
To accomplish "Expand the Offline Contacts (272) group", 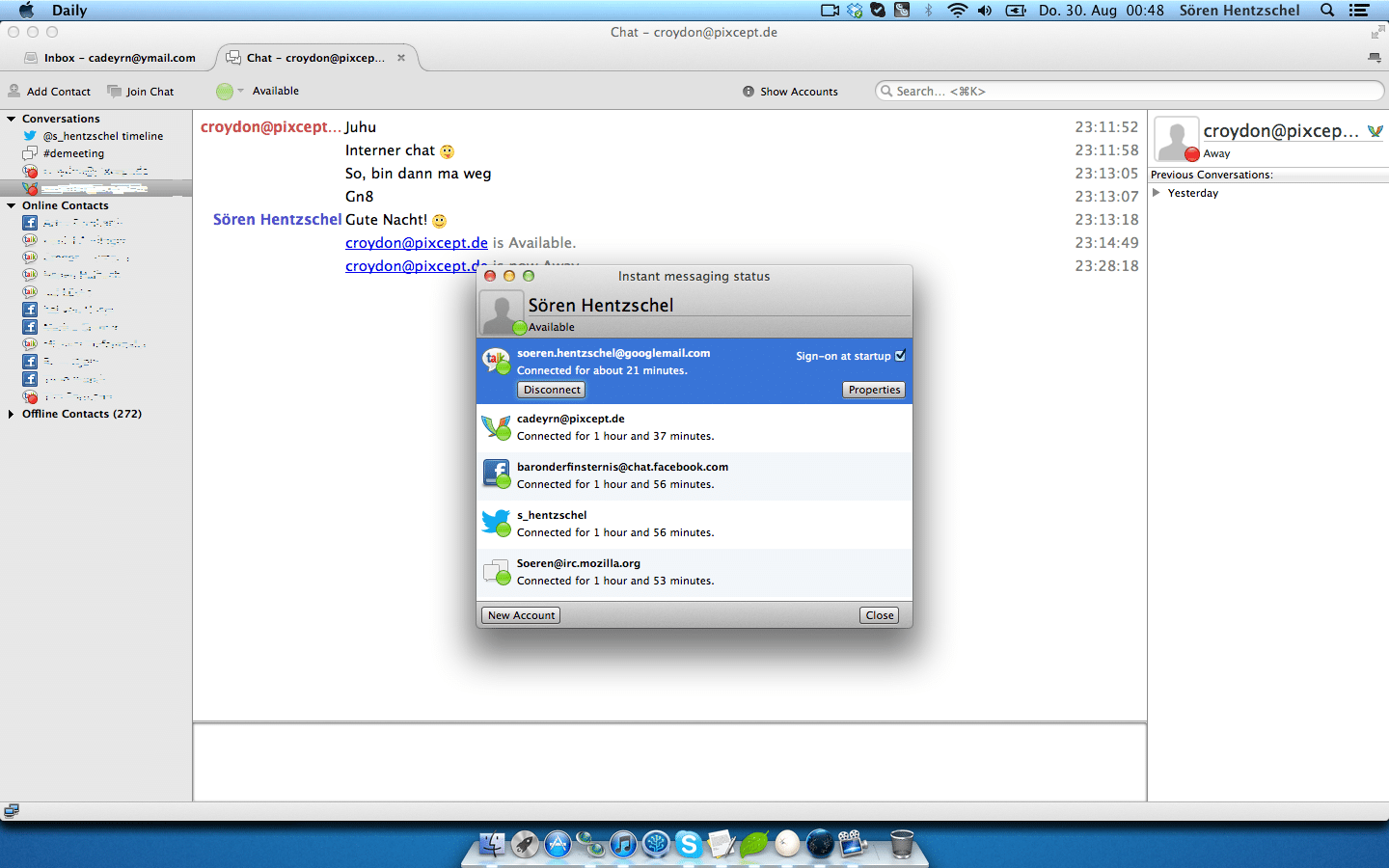I will tap(12, 415).
